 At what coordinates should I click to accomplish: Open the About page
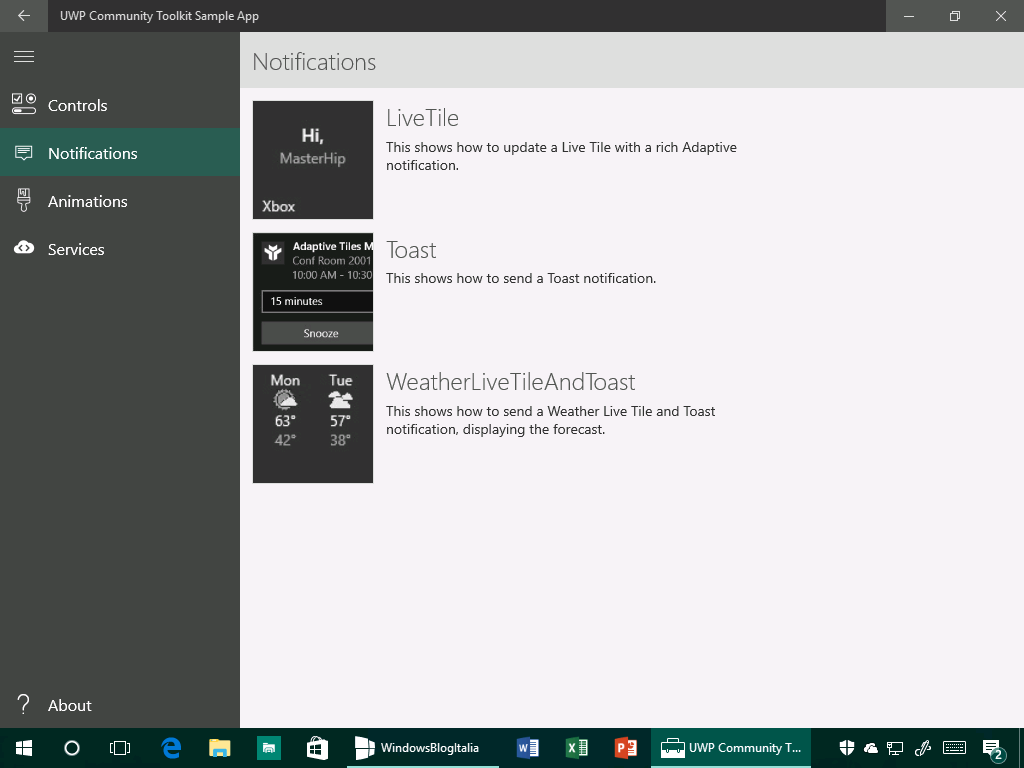click(x=120, y=705)
